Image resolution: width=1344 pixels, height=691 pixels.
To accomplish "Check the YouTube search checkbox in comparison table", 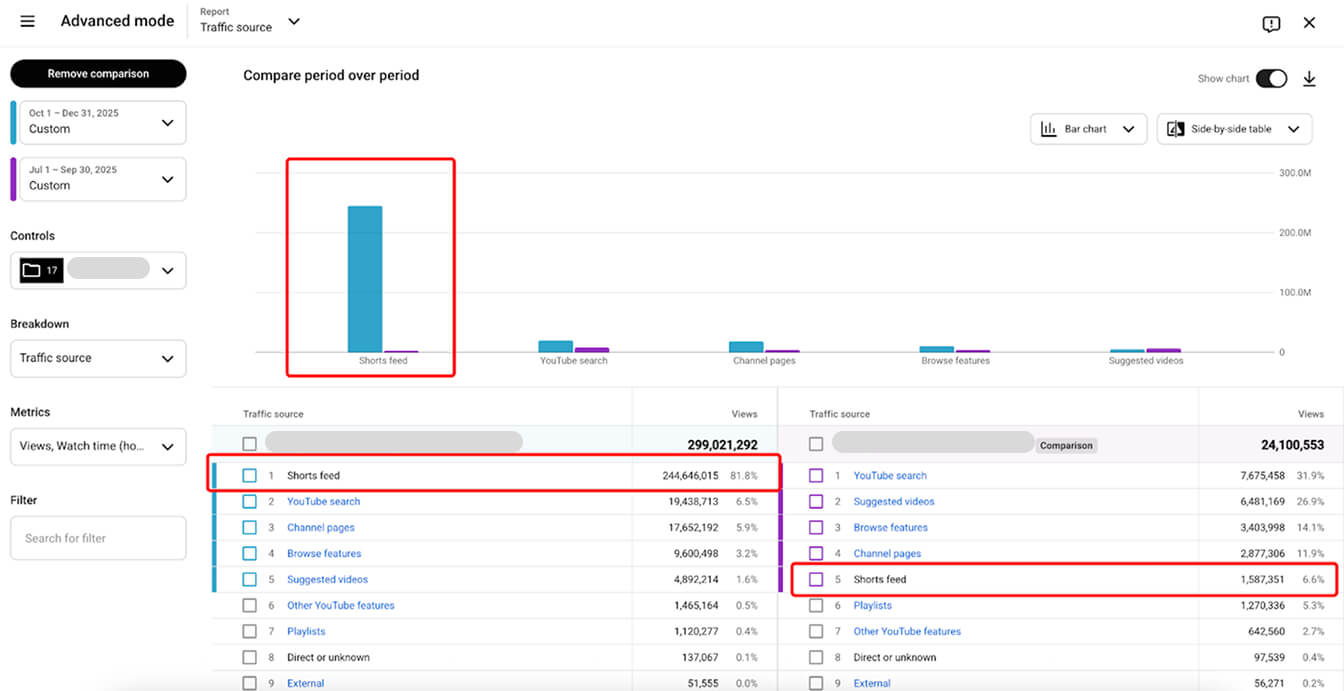I will [816, 475].
